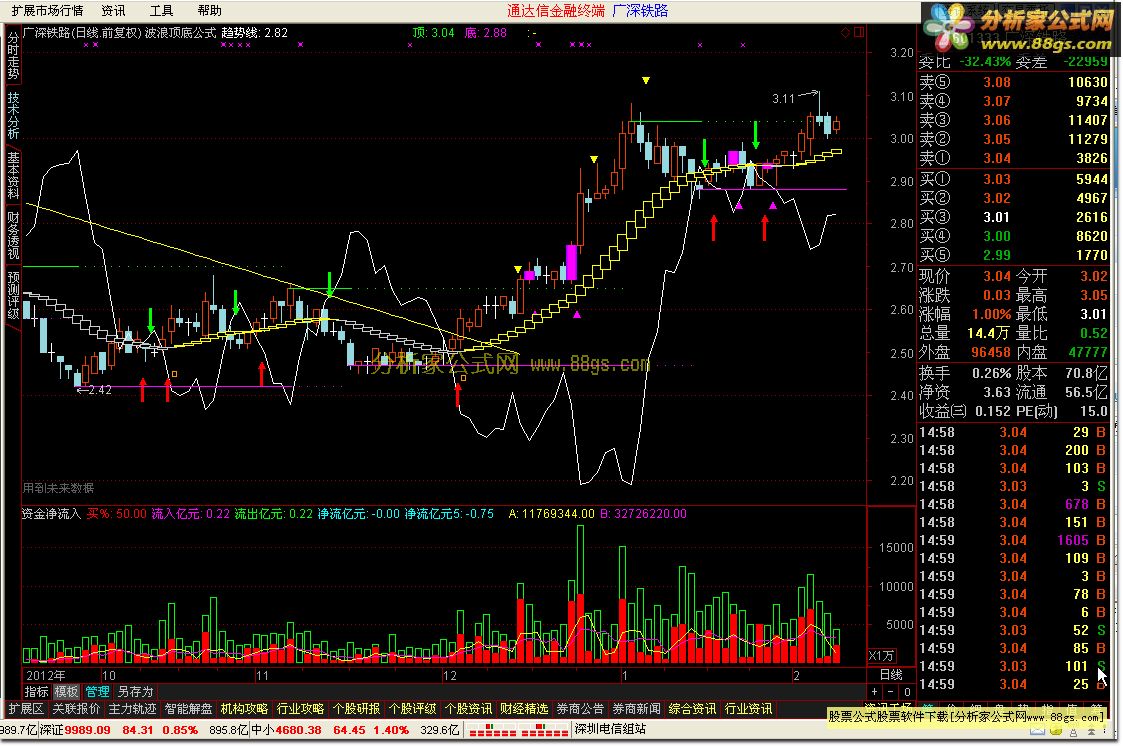Click the 资金净流入 indicator name
Image resolution: width=1123 pixels, height=746 pixels.
(x=52, y=513)
